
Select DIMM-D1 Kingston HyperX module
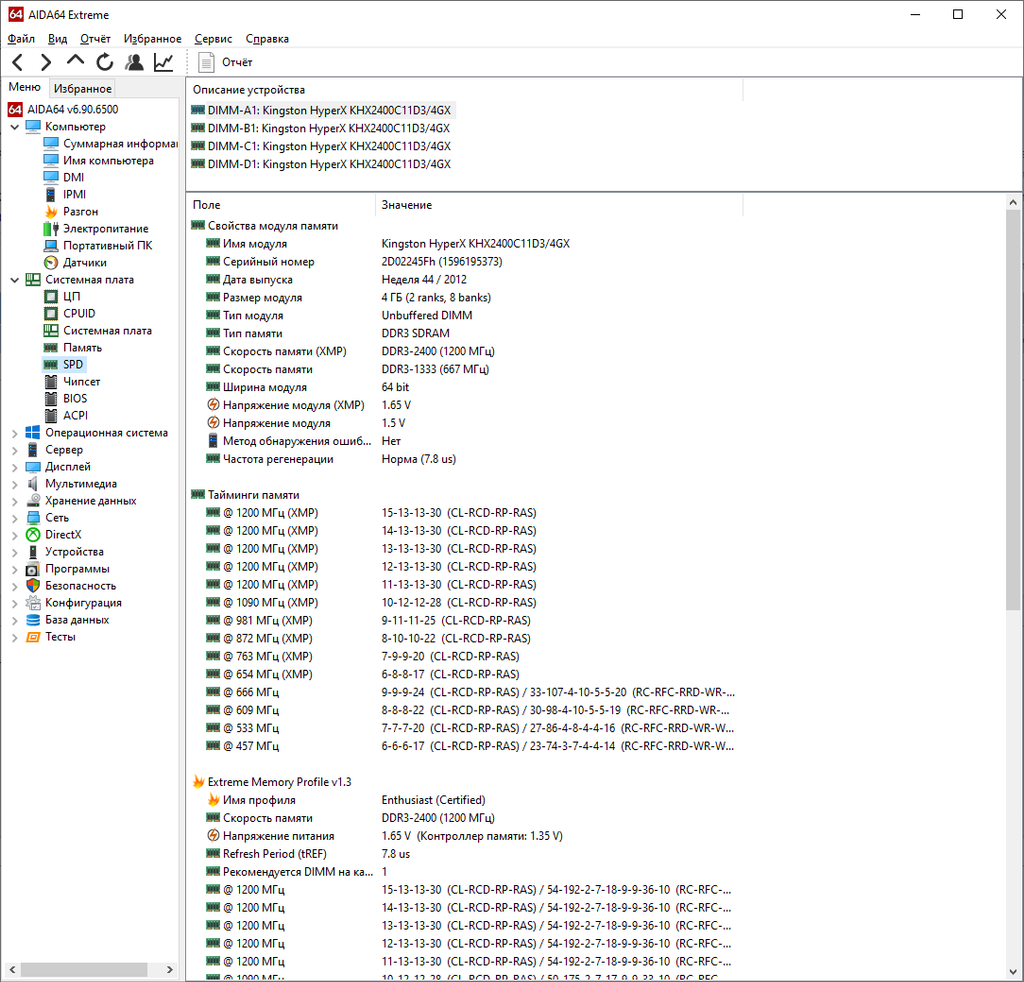[x=321, y=164]
